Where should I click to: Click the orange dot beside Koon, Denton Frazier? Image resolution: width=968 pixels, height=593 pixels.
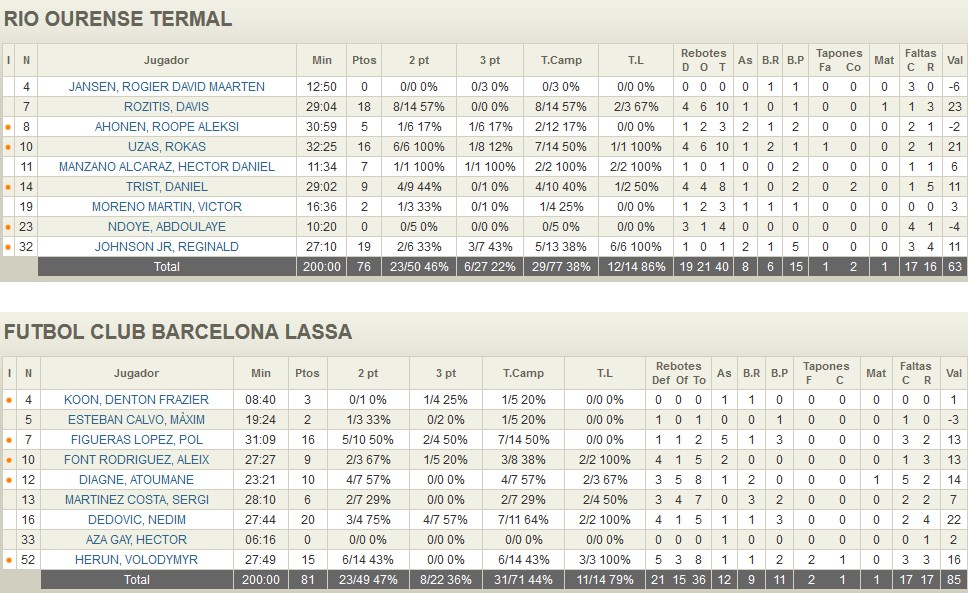(x=9, y=400)
